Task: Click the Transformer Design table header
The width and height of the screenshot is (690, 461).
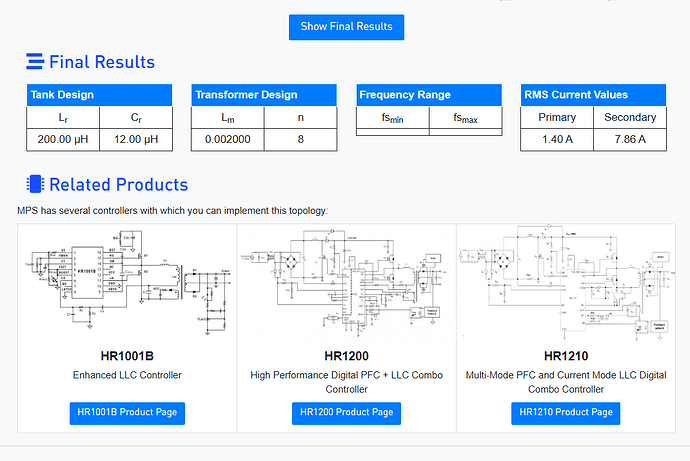Action: click(264, 95)
